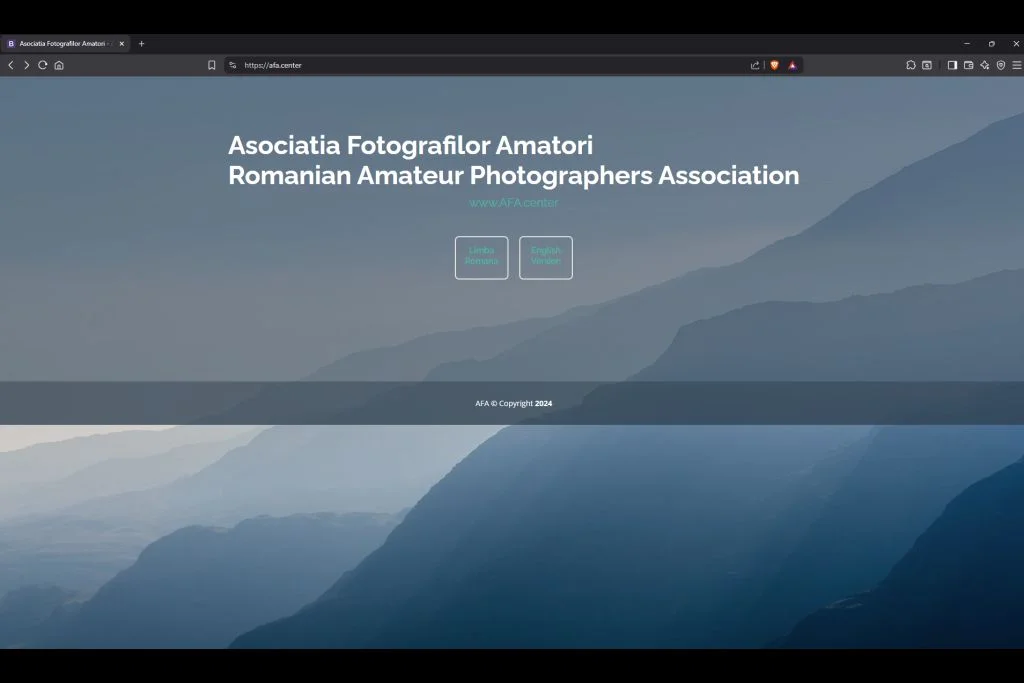Click the share page icon

click(x=755, y=65)
